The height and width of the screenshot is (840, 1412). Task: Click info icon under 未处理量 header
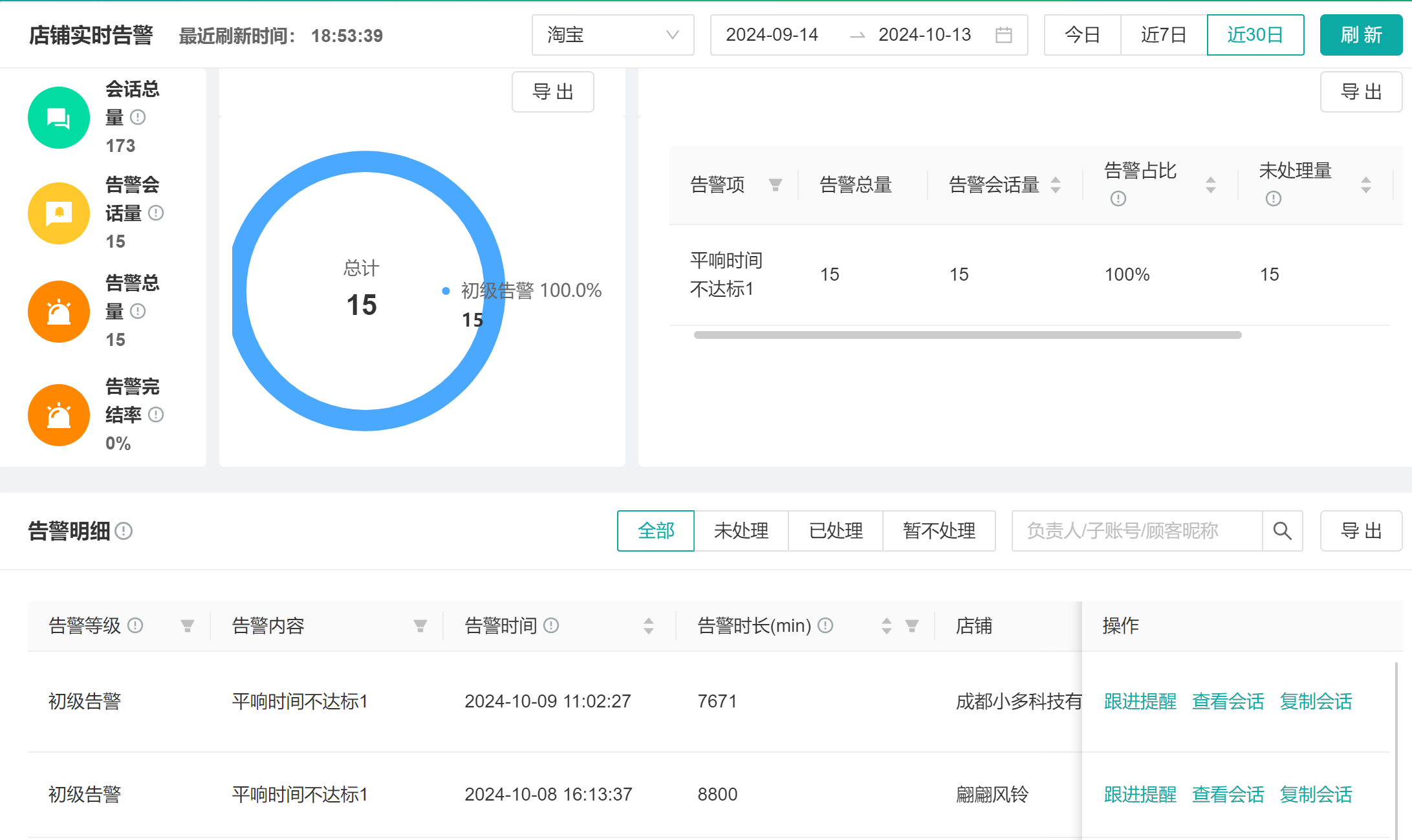coord(1274,199)
